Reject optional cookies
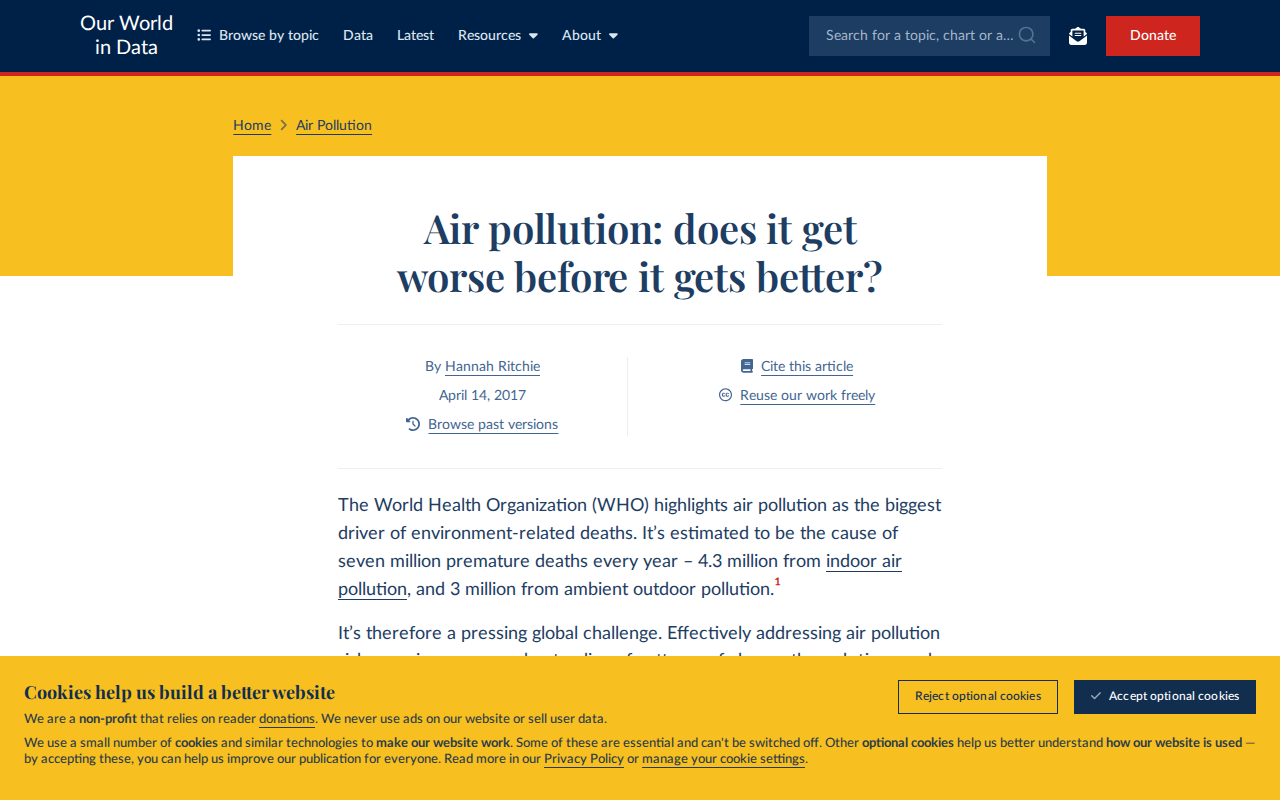 tap(978, 697)
